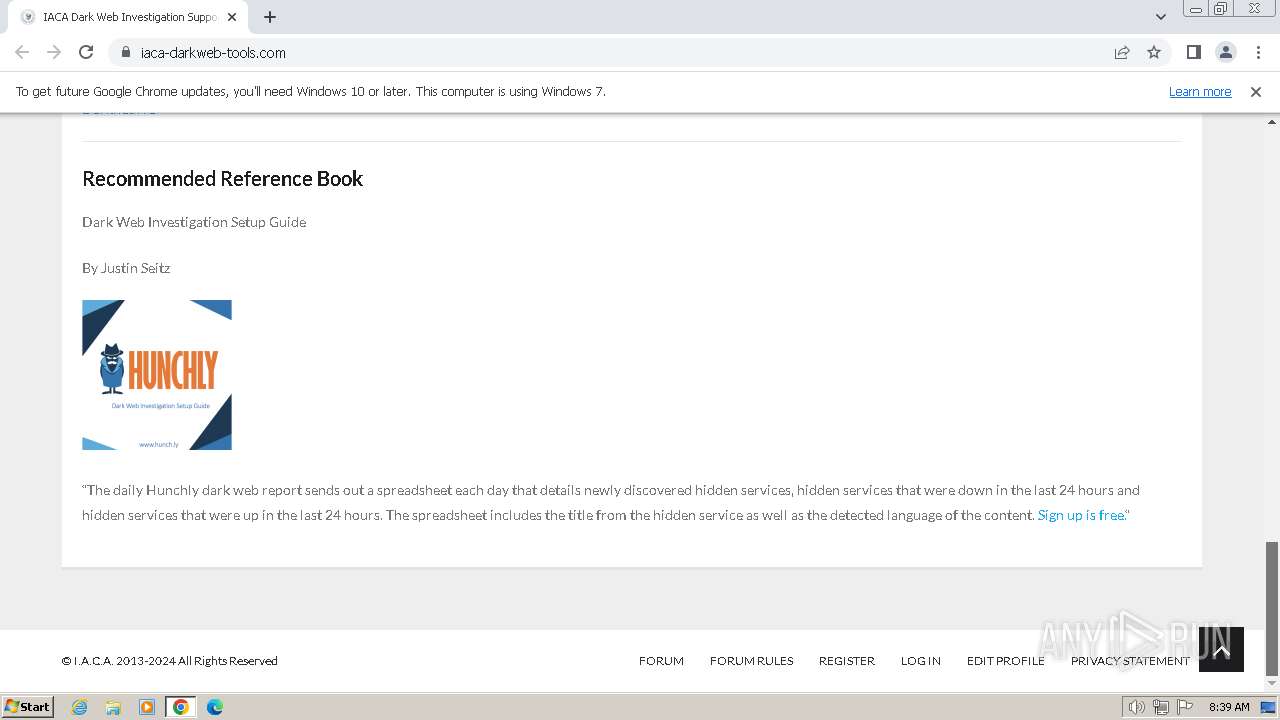Go to the LOG IN page
Screen dimensions: 1280x720
920,661
